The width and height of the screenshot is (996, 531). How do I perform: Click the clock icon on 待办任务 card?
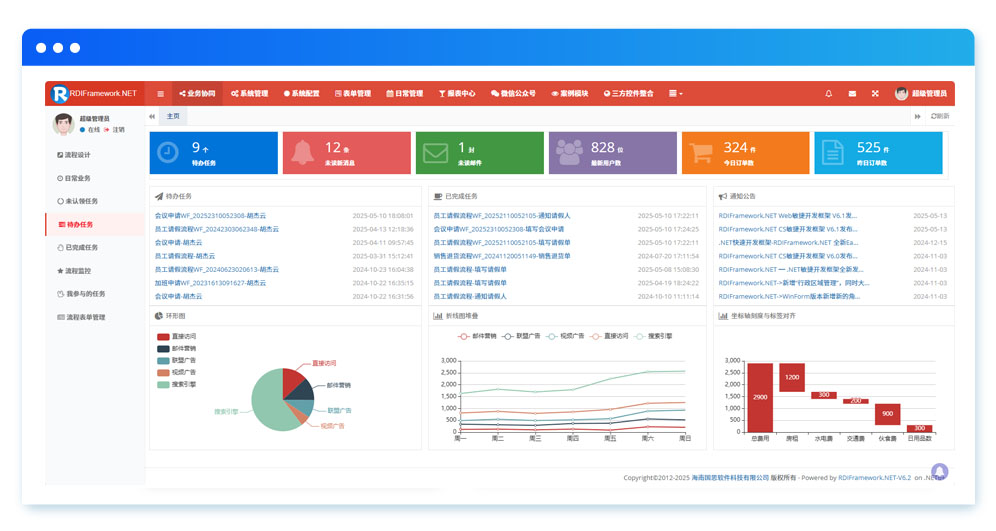tap(168, 153)
